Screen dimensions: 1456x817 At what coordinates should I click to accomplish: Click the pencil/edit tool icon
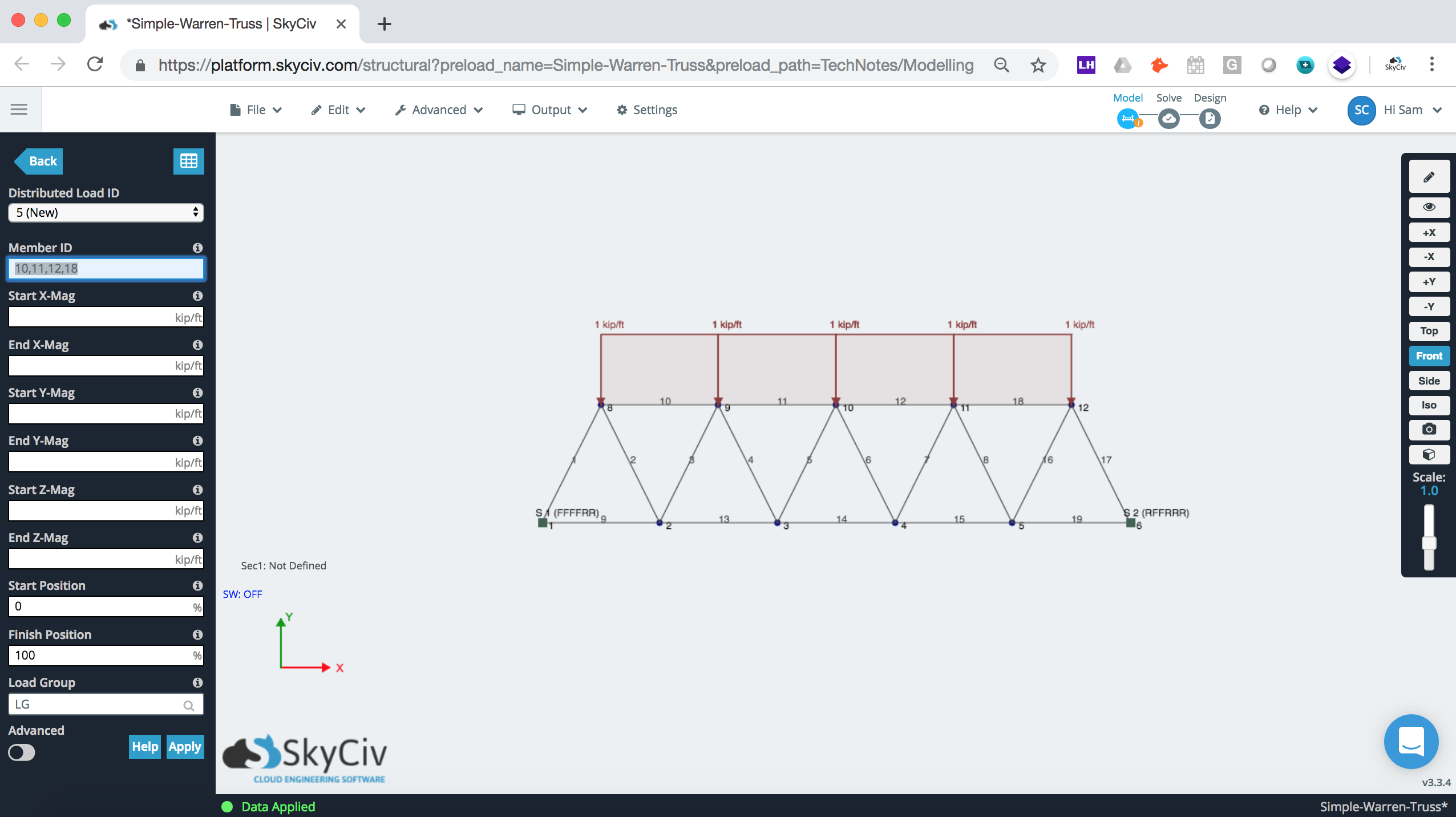click(x=1429, y=177)
